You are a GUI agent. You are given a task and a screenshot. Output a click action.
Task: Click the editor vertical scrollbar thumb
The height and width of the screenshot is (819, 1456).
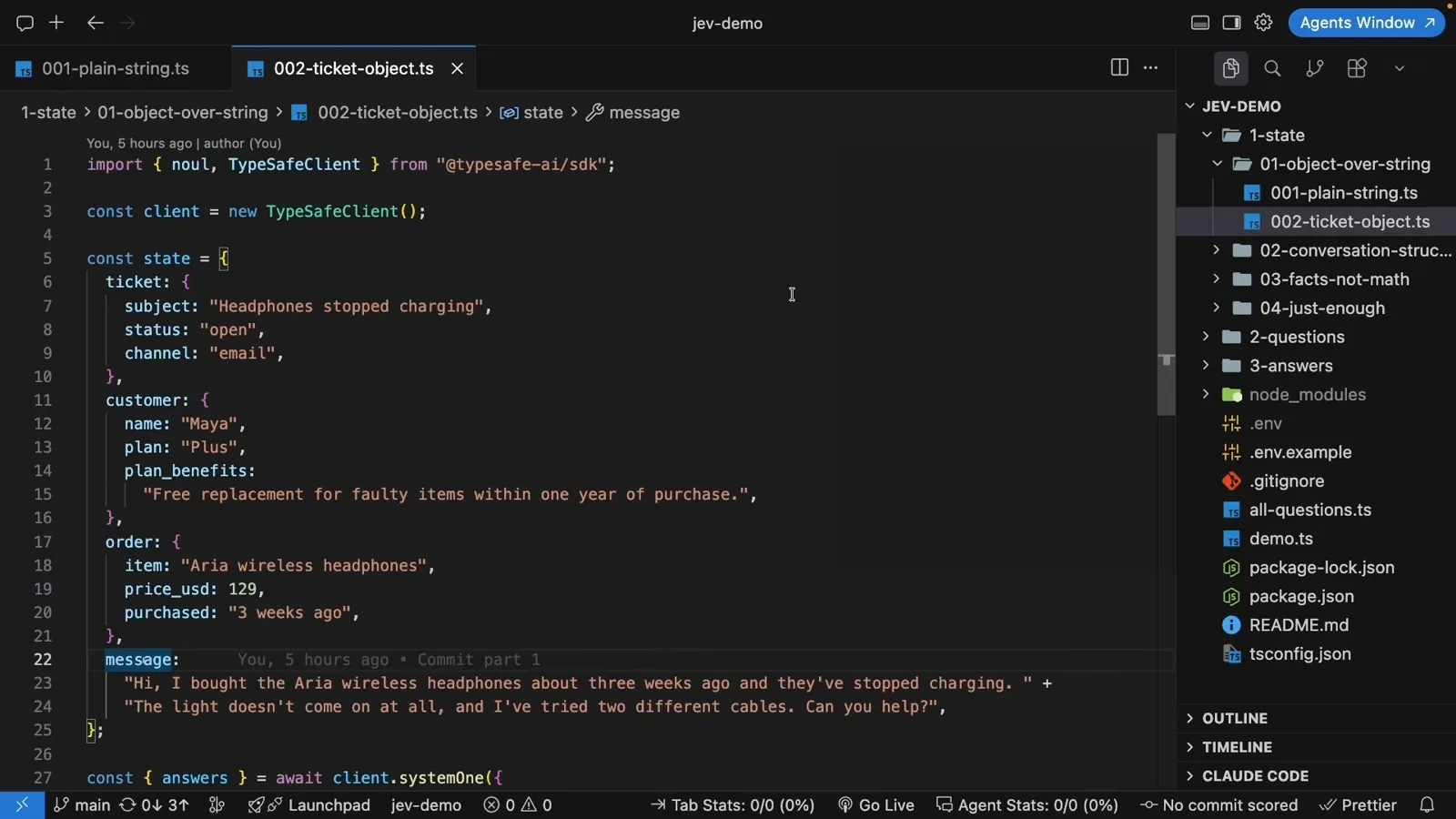[x=1166, y=275]
